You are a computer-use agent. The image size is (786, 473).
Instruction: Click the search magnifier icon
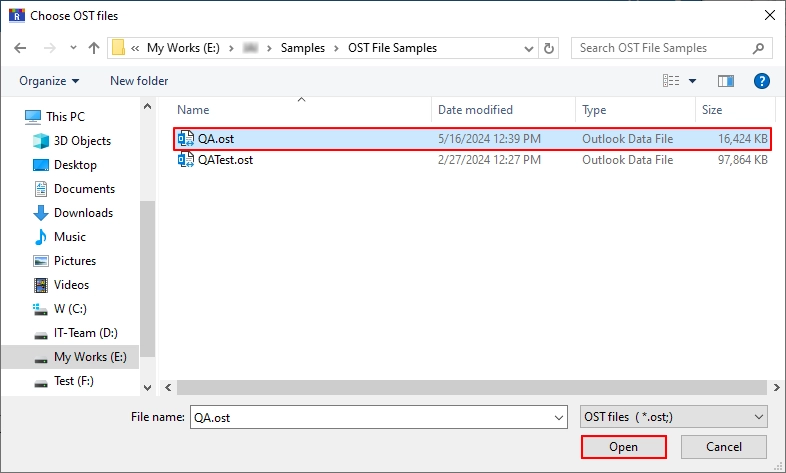click(758, 48)
